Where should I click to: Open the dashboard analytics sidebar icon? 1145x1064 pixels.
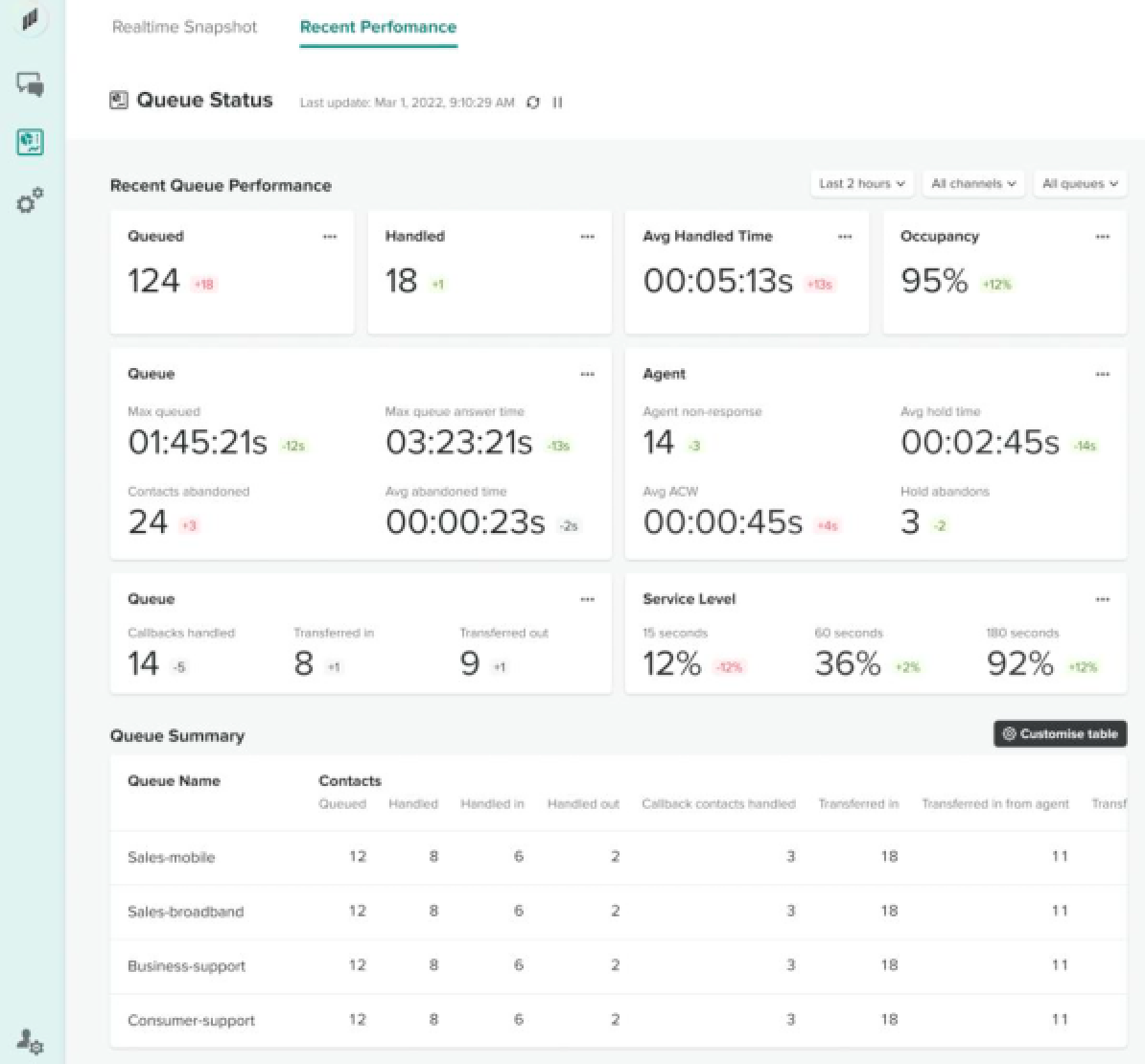point(31,143)
